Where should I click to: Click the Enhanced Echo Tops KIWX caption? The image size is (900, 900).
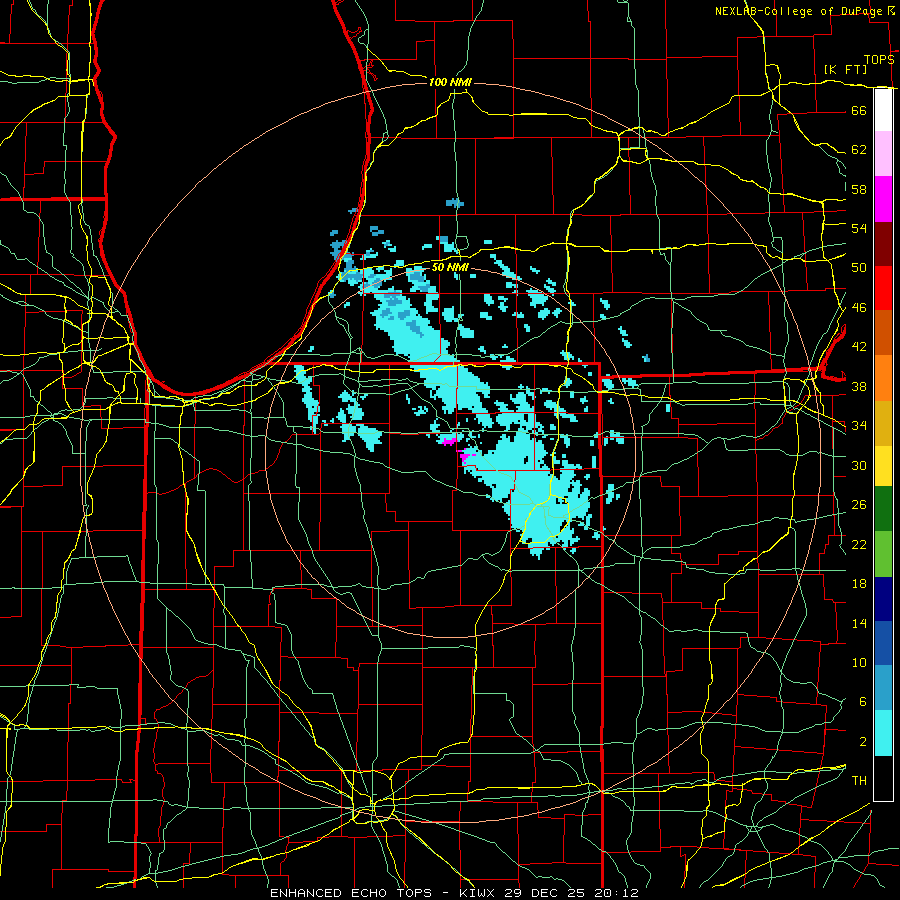pyautogui.click(x=453, y=893)
